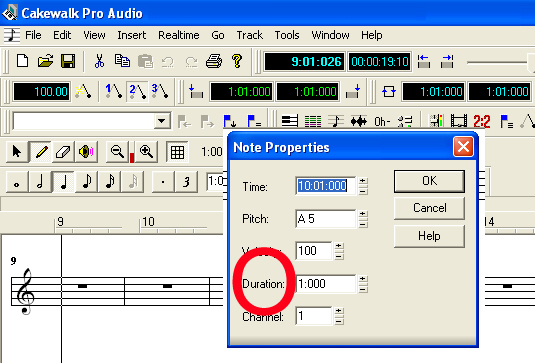Open the Help menu
The image size is (535, 363).
372,35
